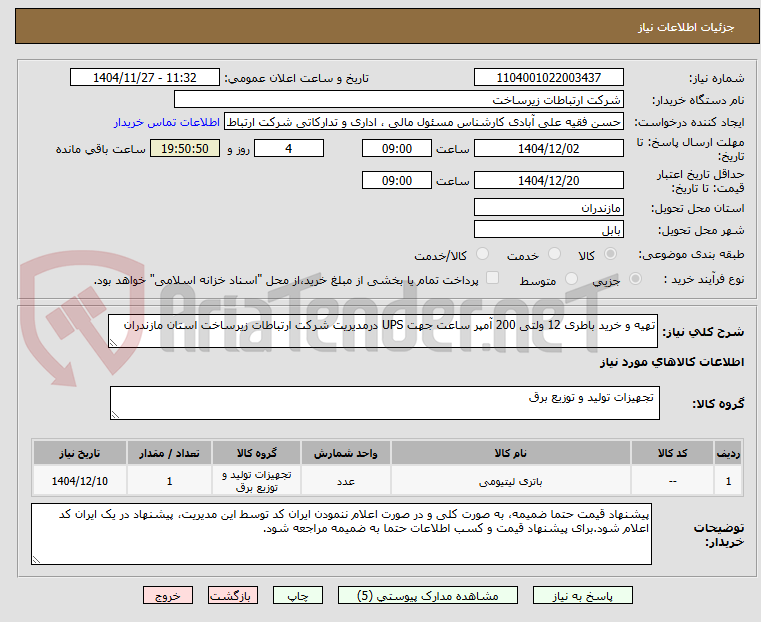Click the remaining time field 19:50:50

pos(185,148)
